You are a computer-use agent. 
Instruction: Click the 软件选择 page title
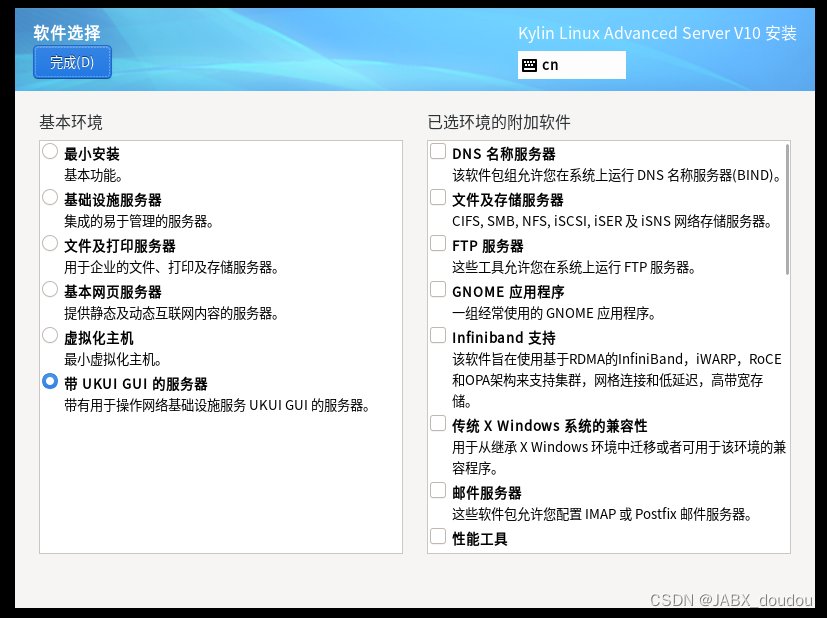67,33
